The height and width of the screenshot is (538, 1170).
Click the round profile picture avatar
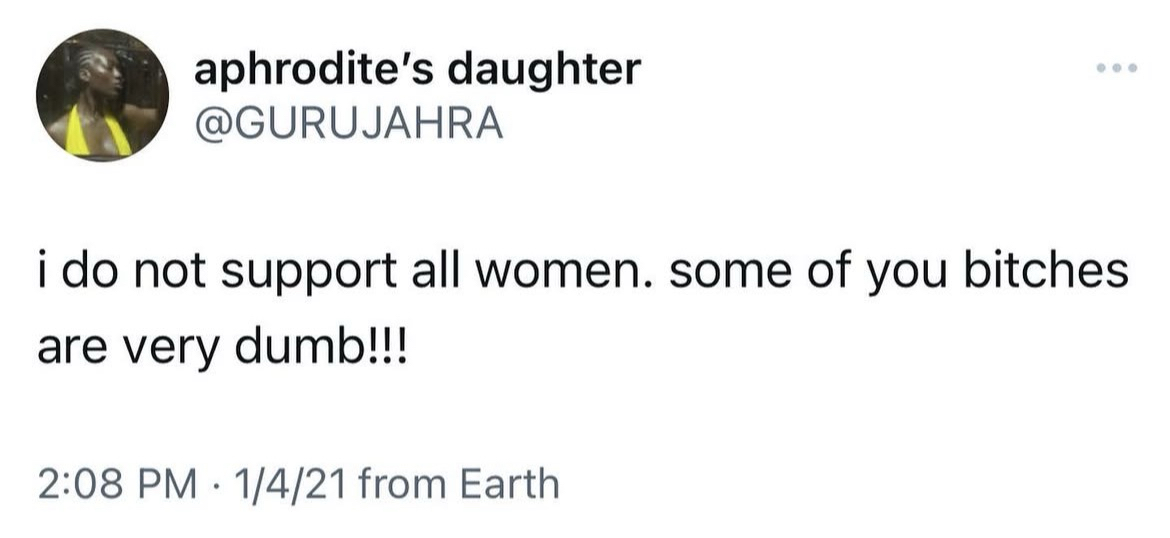click(102, 96)
